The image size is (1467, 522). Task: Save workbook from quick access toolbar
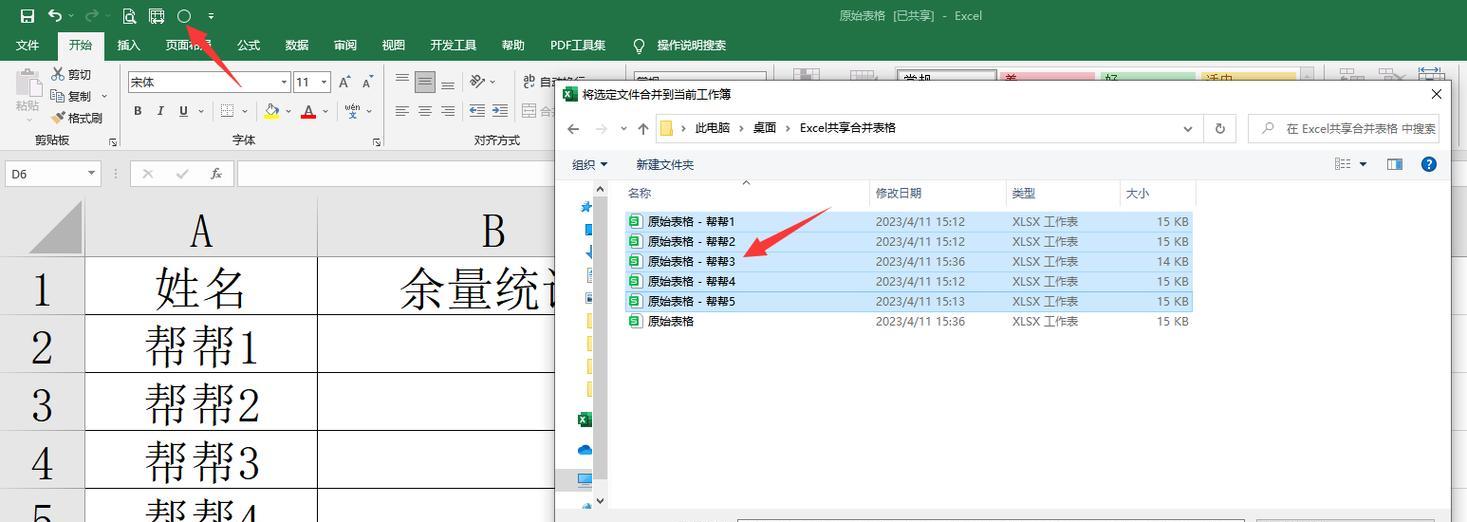pos(27,16)
